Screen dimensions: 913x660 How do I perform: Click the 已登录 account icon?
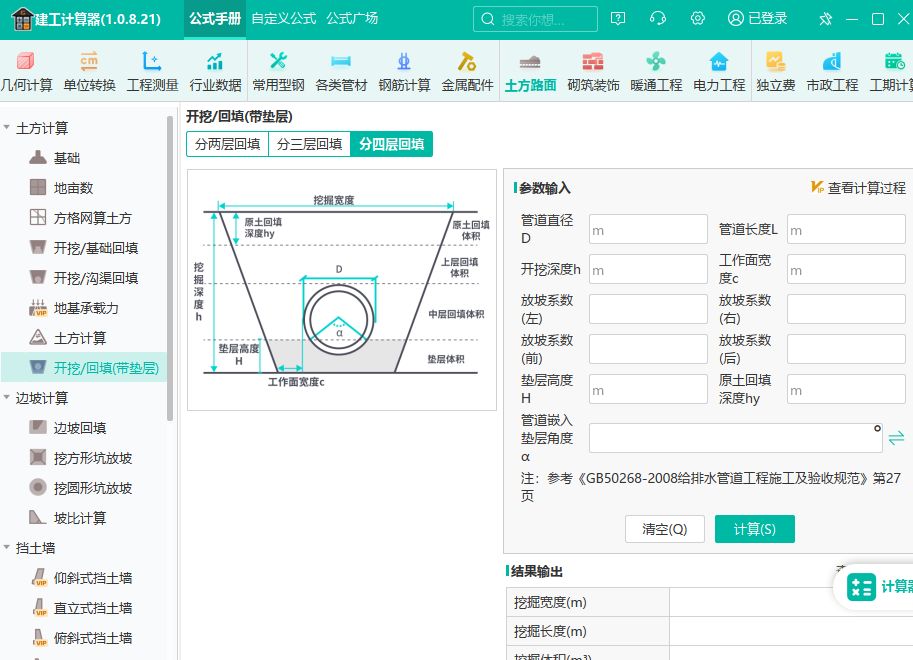757,19
